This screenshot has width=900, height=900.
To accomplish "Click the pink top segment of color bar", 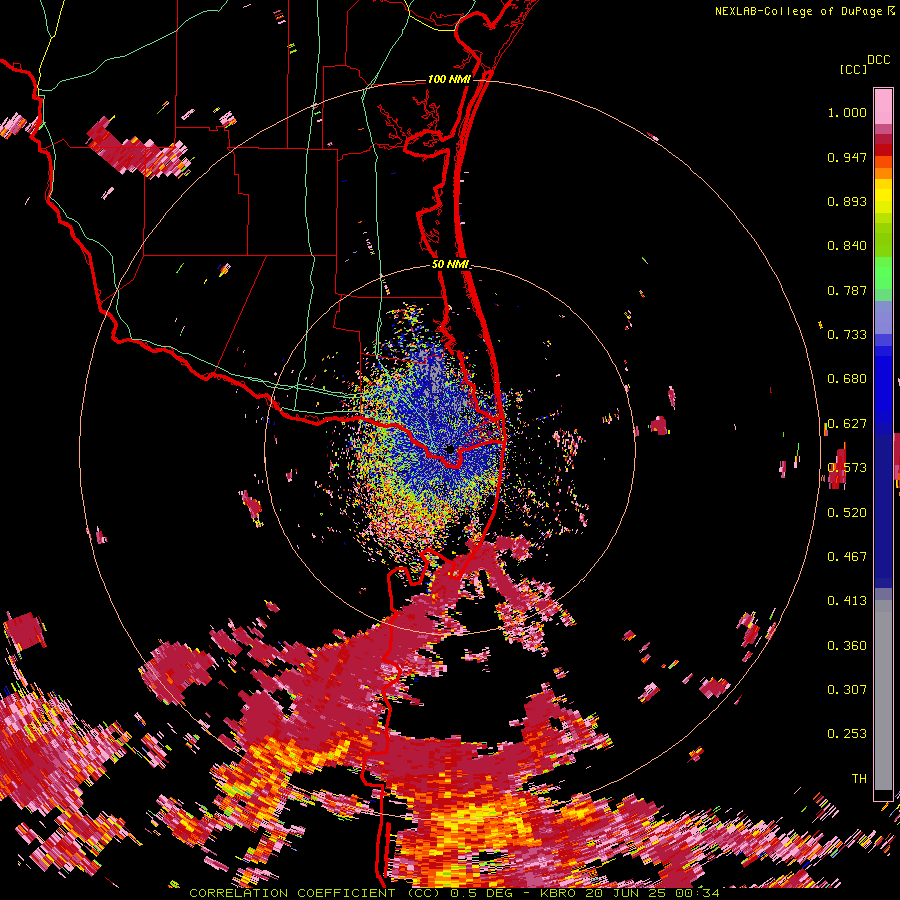I will click(883, 106).
